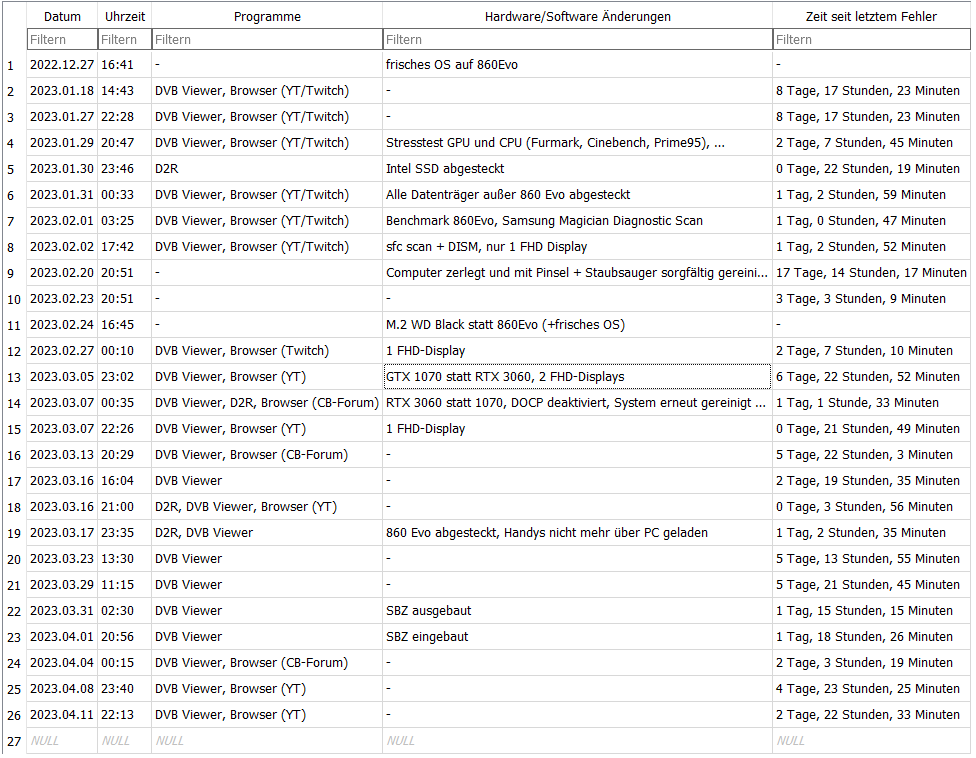Select row number 13 header
The width and height of the screenshot is (976, 758).
click(x=14, y=377)
